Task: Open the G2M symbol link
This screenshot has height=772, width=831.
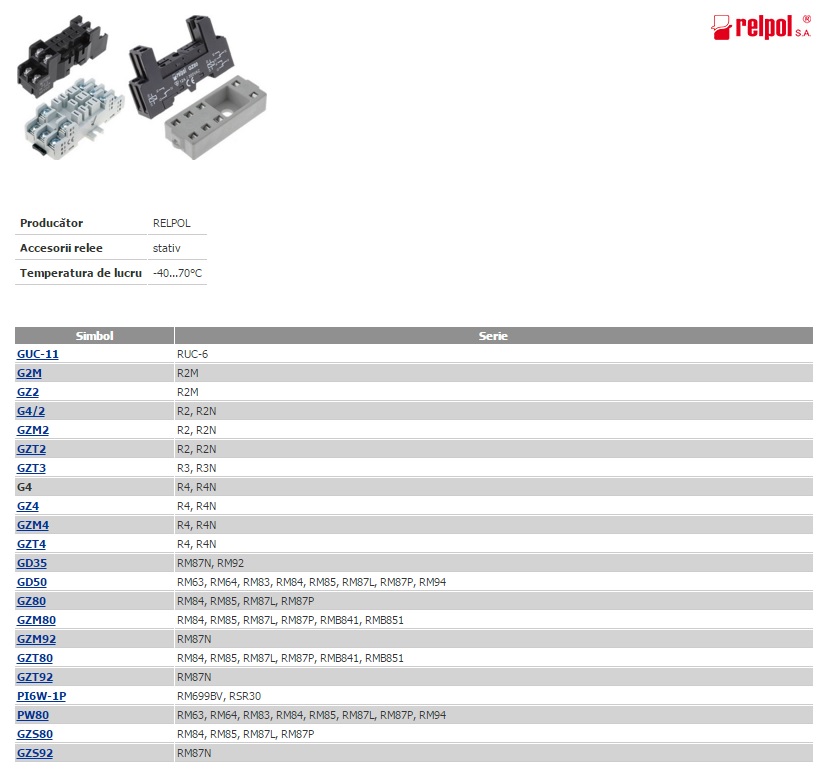Action: [29, 373]
